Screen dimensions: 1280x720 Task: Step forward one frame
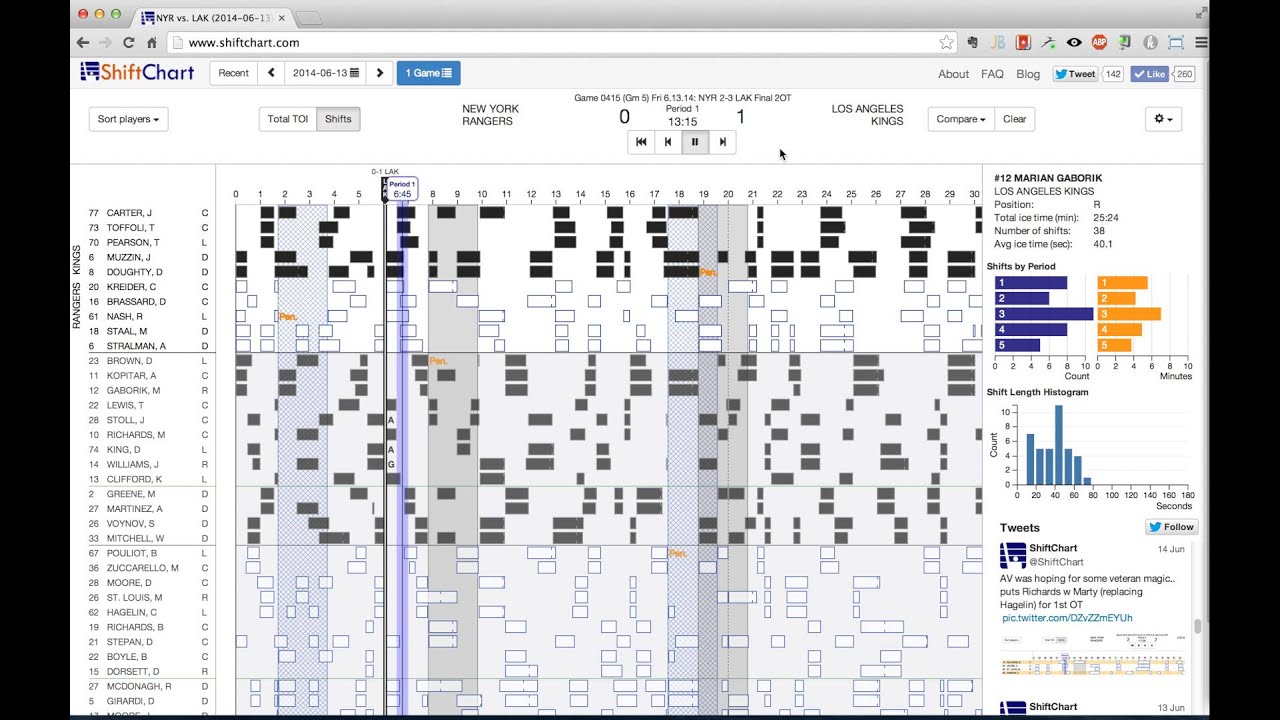[x=722, y=142]
